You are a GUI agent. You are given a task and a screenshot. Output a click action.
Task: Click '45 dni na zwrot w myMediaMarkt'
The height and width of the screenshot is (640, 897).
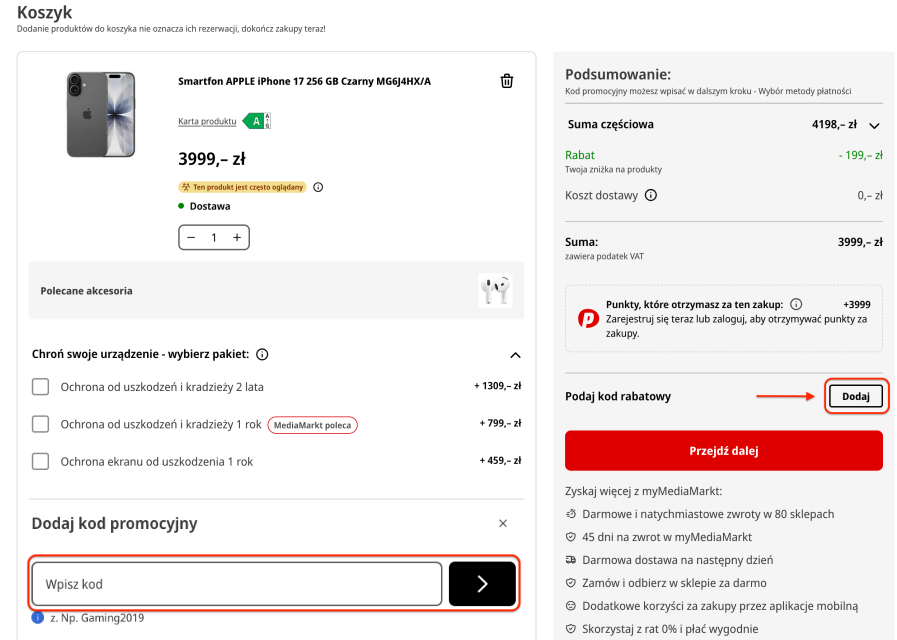tap(667, 537)
